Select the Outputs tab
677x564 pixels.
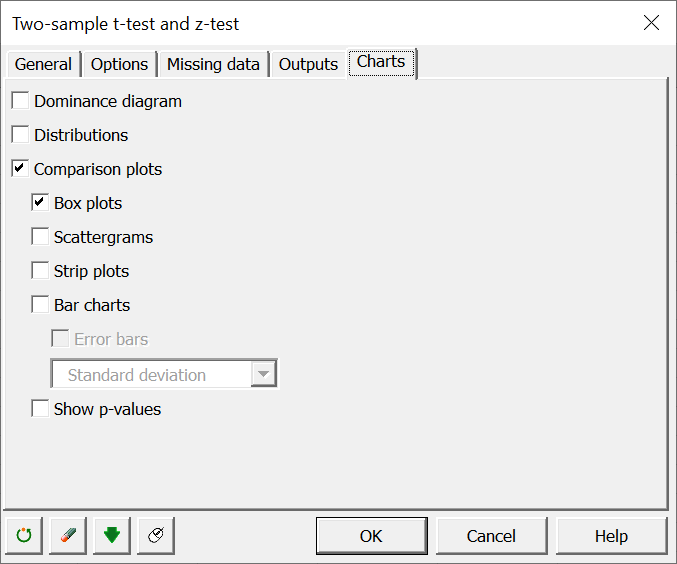point(308,64)
